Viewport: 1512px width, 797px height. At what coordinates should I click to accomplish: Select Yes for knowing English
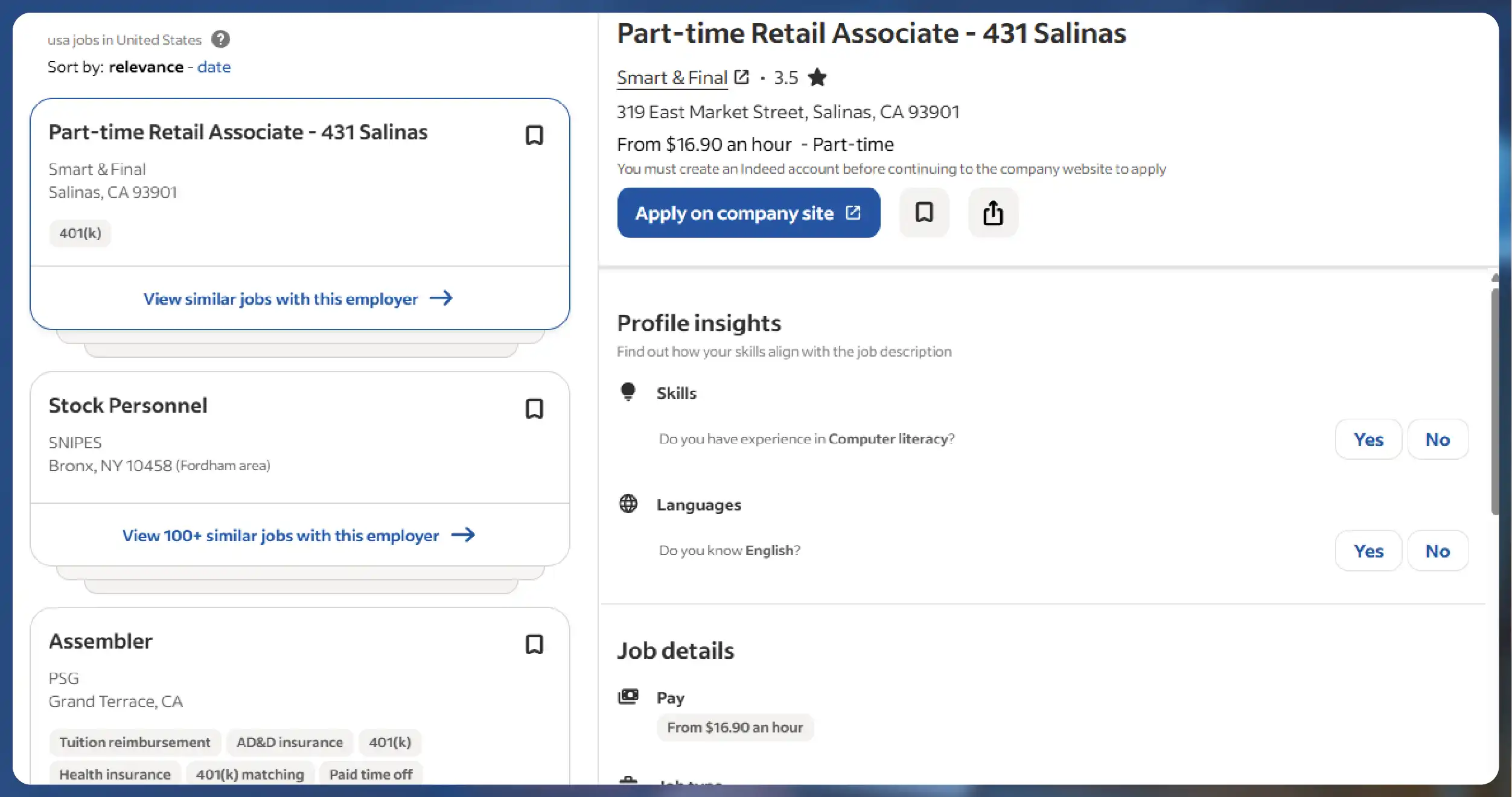pos(1368,550)
